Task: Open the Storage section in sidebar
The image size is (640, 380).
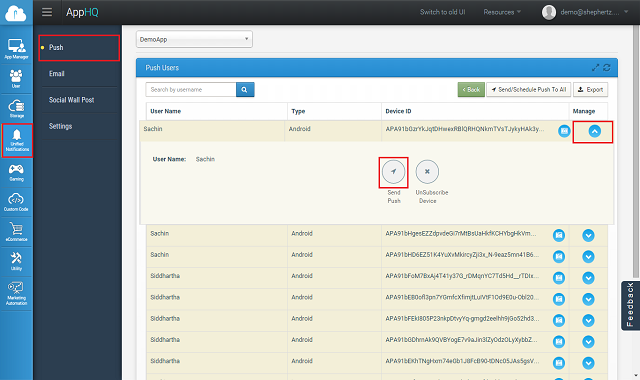Action: (16, 109)
